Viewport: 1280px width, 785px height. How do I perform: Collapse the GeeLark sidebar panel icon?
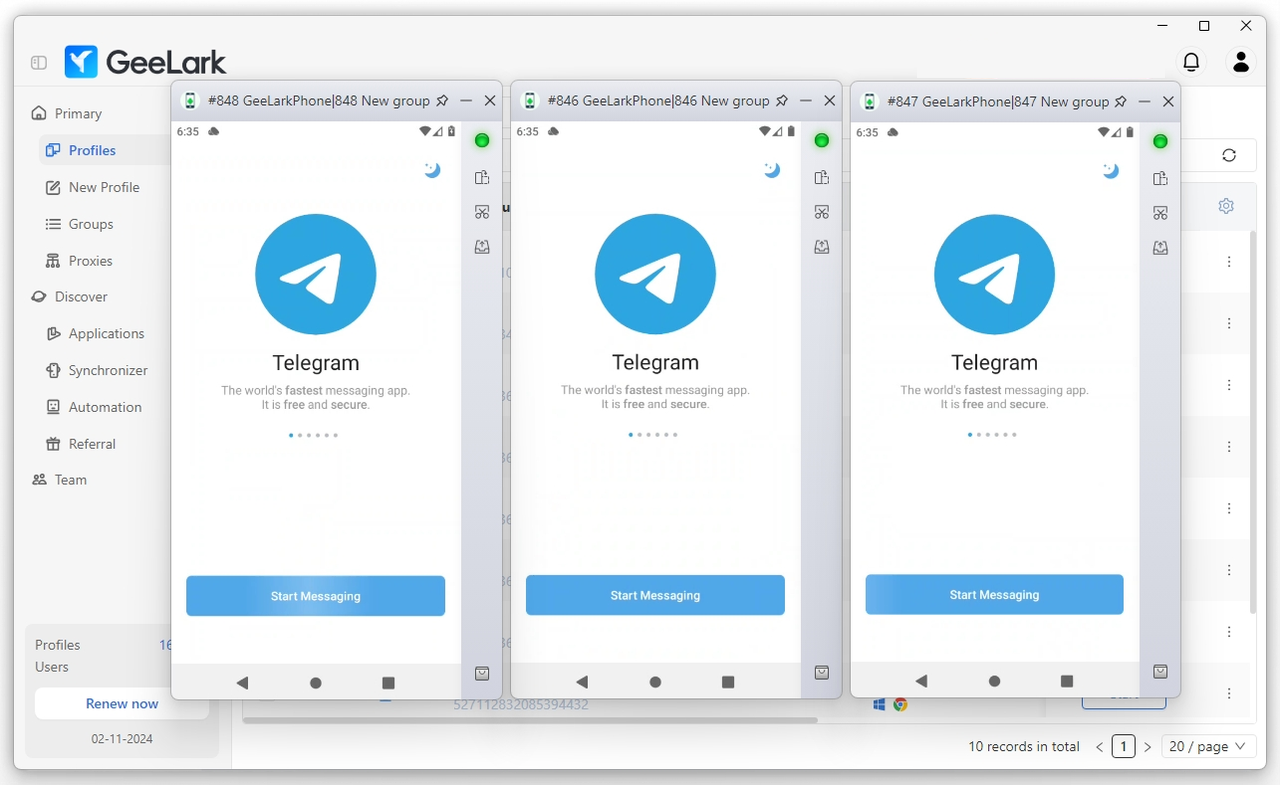(x=39, y=63)
